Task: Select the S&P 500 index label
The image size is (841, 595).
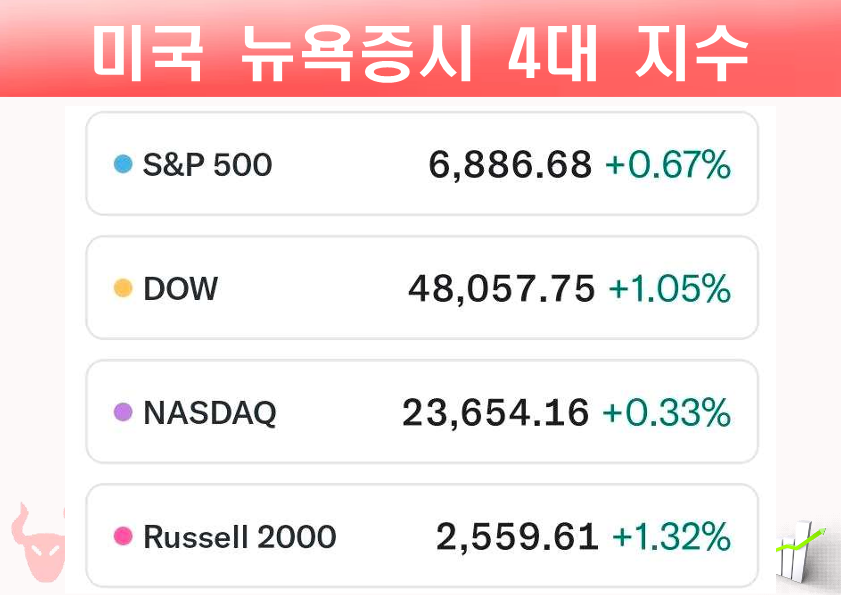Action: coord(207,164)
